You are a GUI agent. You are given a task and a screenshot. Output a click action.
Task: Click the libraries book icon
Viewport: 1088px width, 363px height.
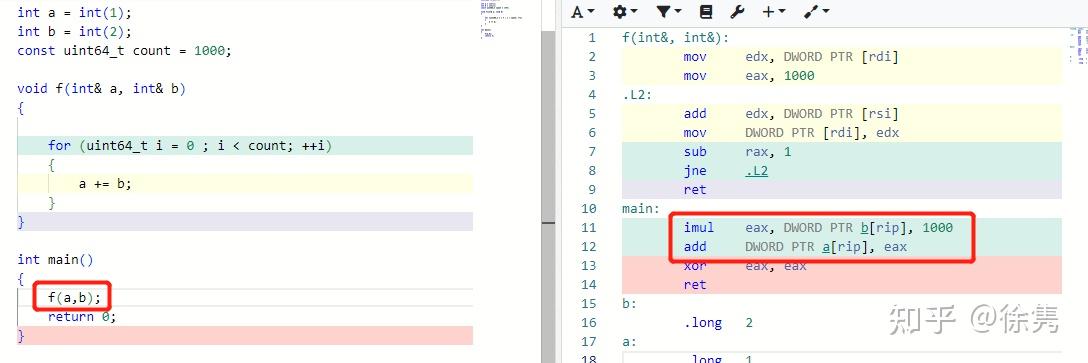(x=706, y=11)
